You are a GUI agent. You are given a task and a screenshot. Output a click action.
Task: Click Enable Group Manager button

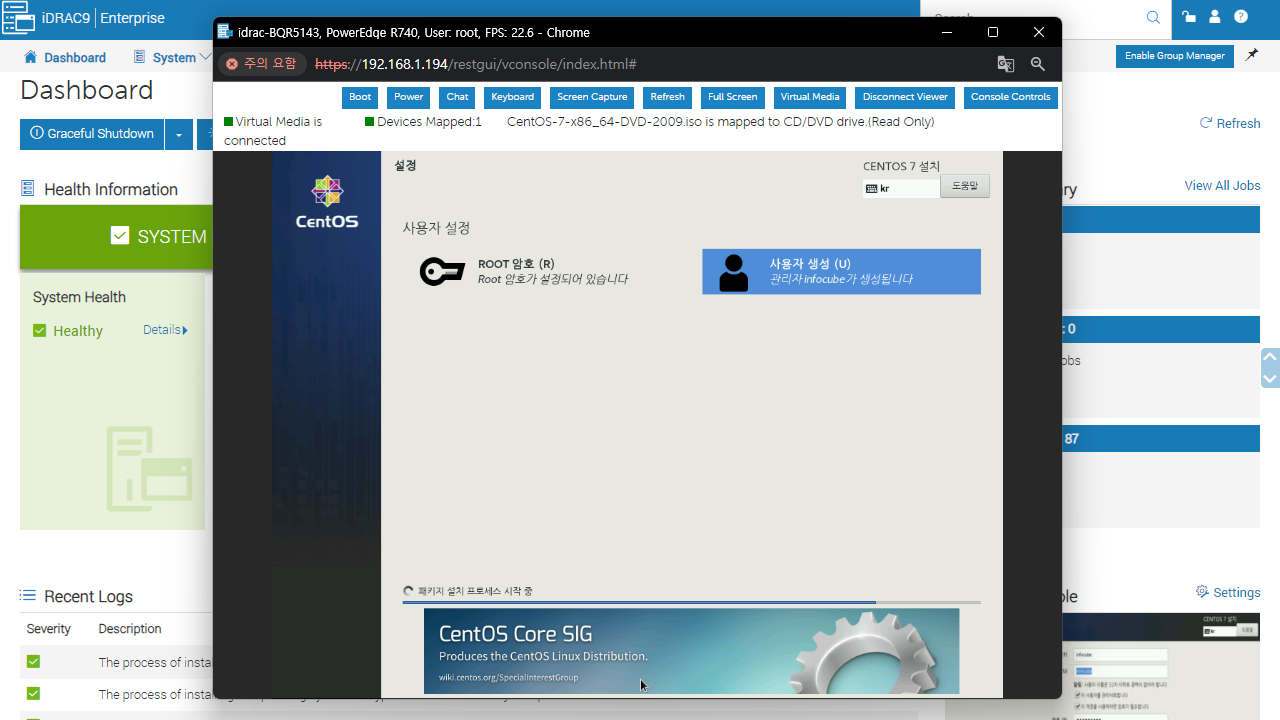(x=1175, y=56)
